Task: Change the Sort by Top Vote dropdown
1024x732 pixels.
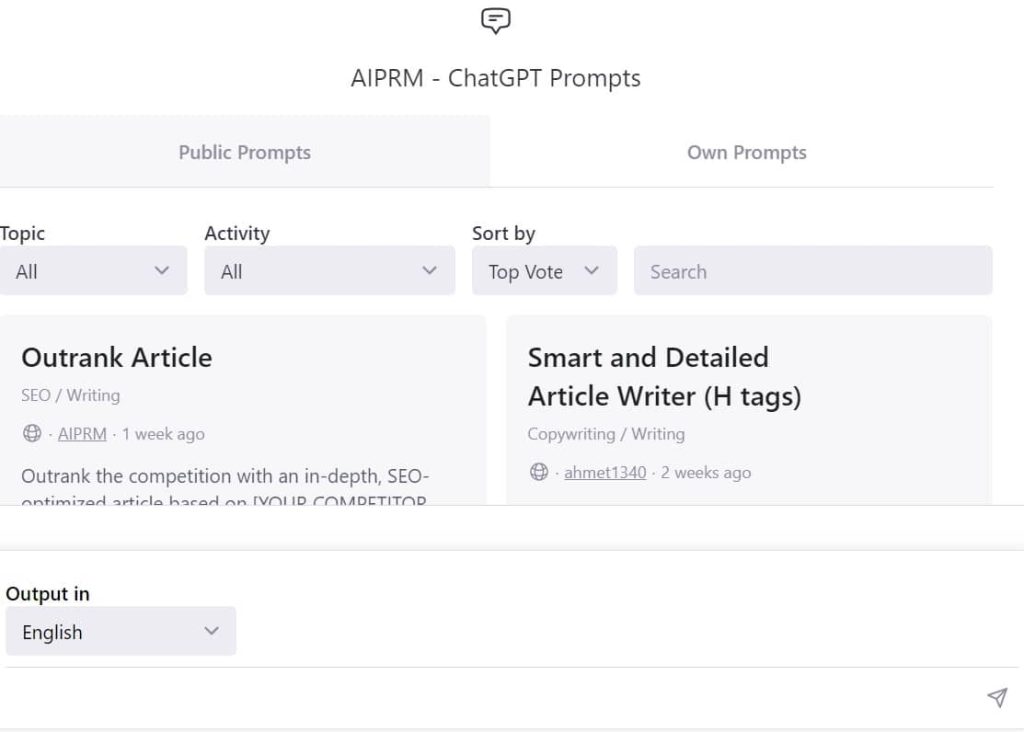Action: [x=544, y=271]
